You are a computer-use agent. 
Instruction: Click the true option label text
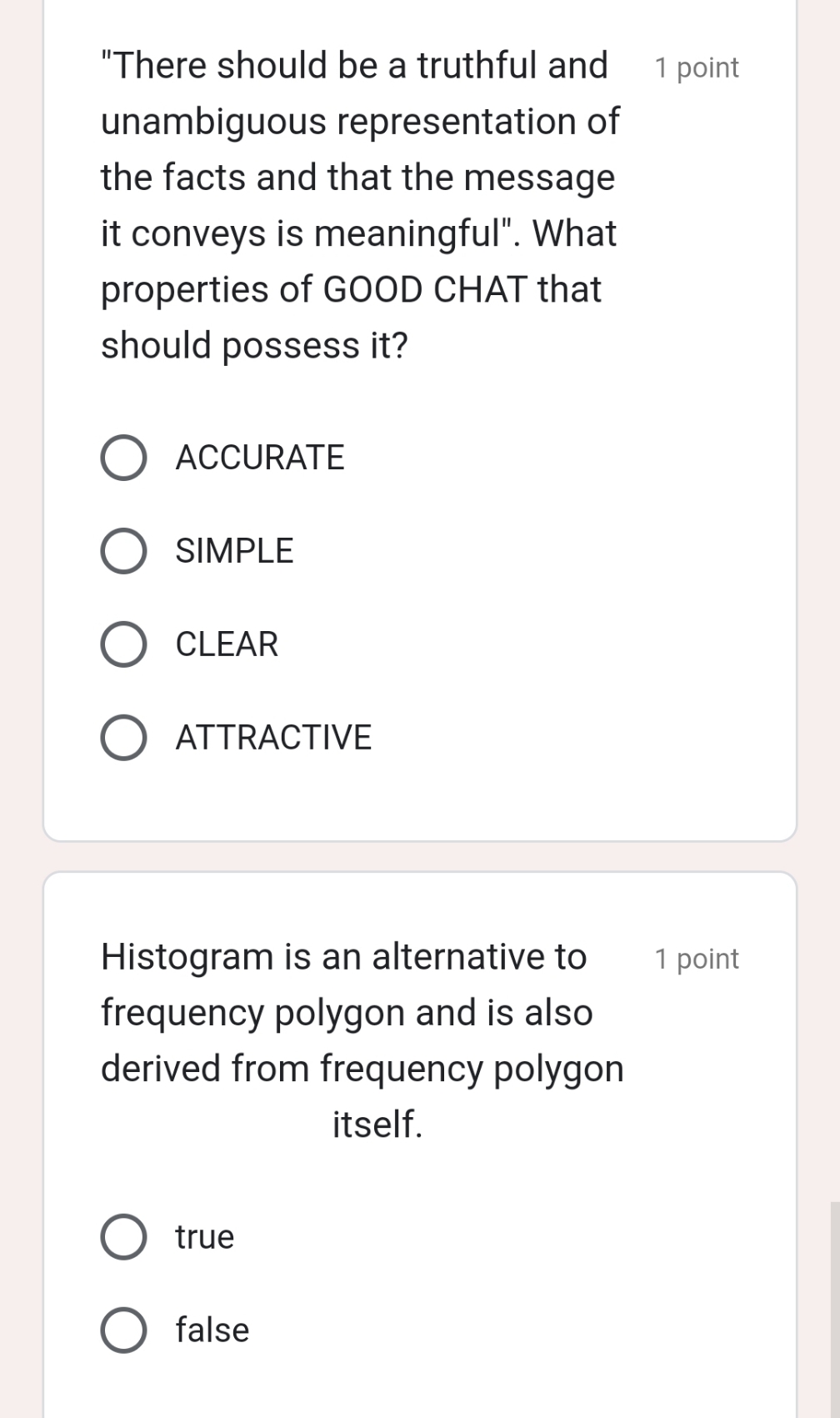point(202,1238)
